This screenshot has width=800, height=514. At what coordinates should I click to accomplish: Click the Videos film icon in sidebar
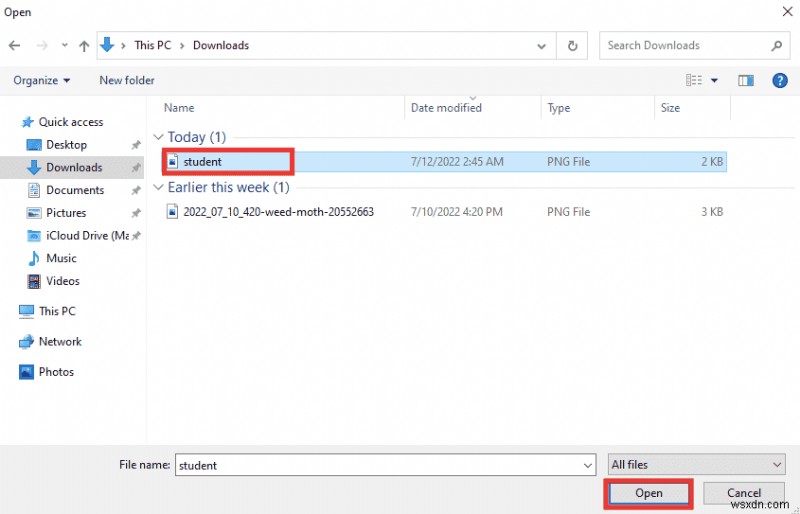coord(34,281)
